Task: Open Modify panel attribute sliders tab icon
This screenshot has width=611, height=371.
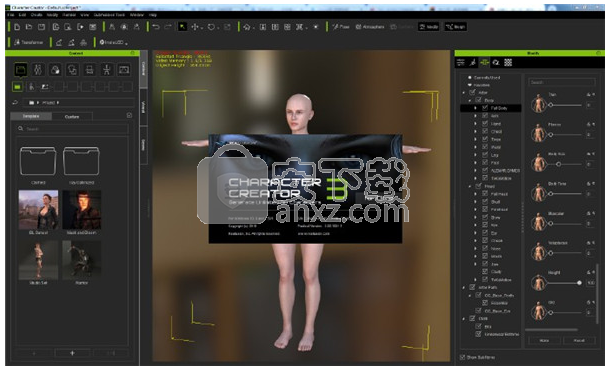Action: 461,62
